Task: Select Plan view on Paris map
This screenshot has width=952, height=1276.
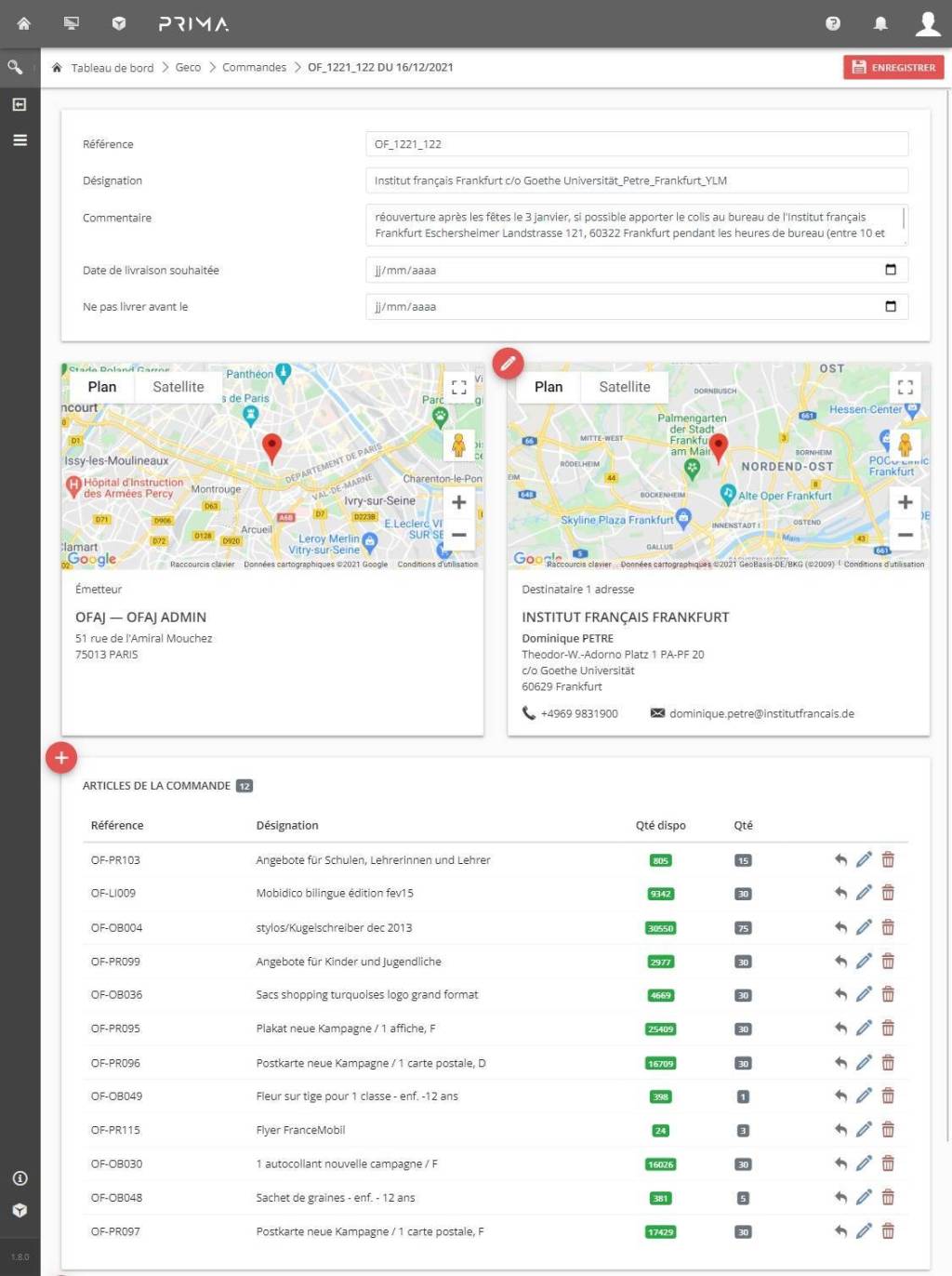Action: pyautogui.click(x=102, y=387)
